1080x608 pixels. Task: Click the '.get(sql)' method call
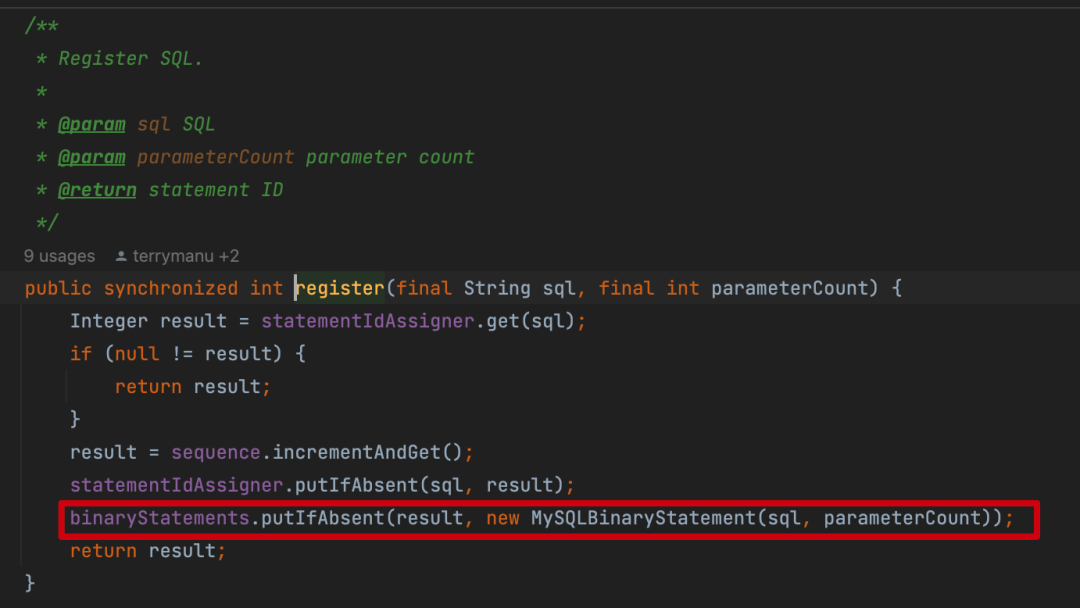525,321
